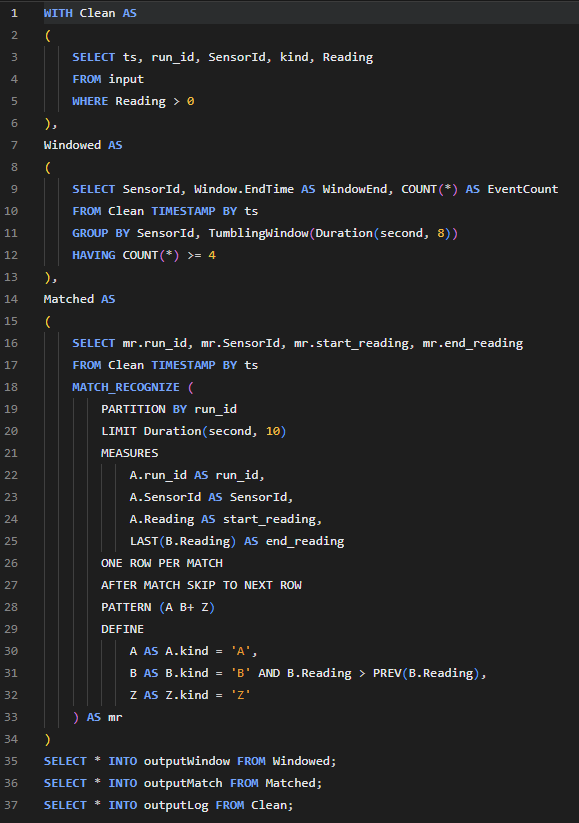Click 'outputMatch' on line 36

(183, 784)
